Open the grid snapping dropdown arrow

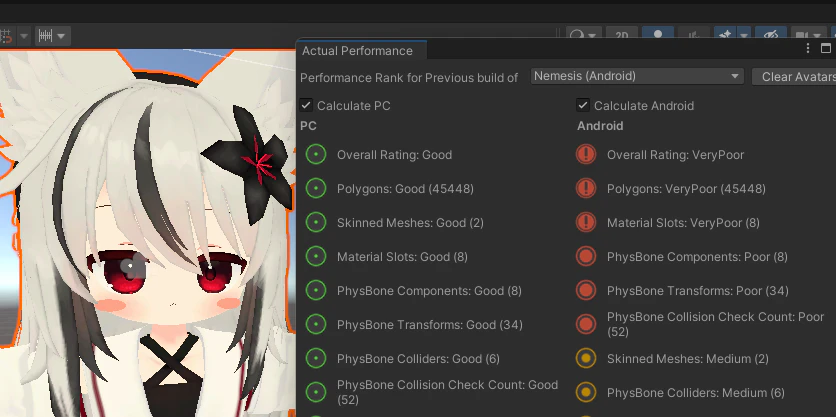24,36
